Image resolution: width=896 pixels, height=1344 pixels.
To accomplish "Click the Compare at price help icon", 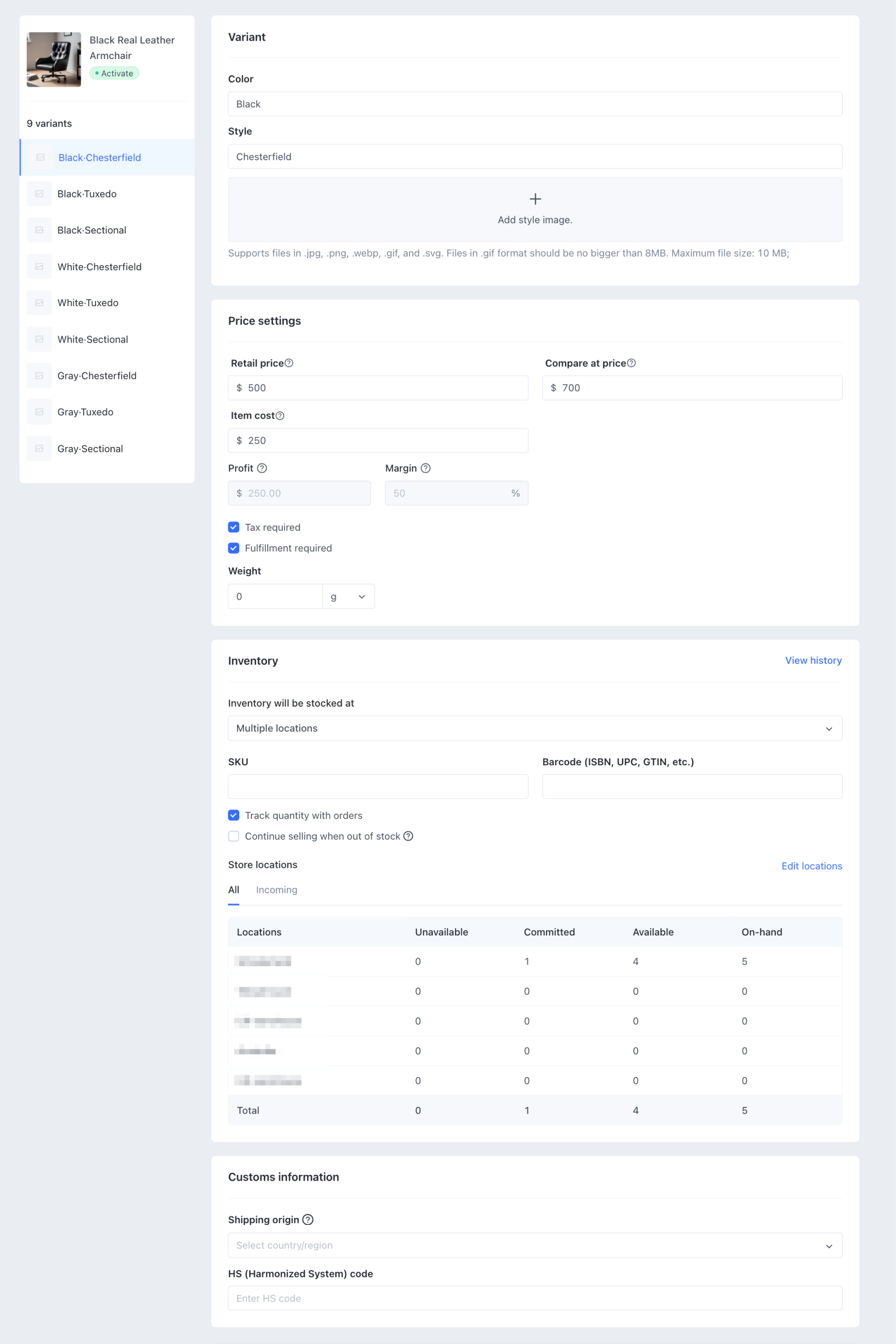I will (631, 363).
